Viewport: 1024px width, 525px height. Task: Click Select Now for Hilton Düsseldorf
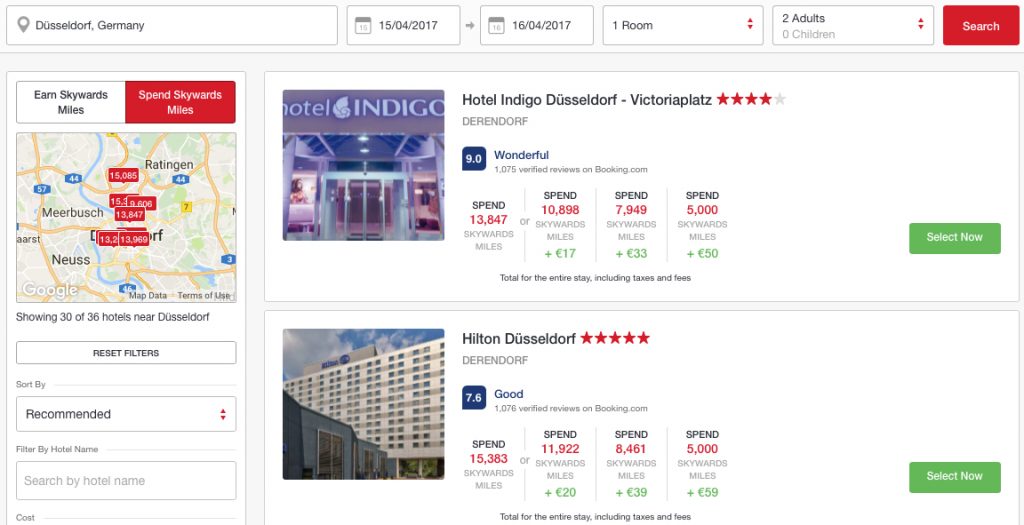click(x=955, y=477)
